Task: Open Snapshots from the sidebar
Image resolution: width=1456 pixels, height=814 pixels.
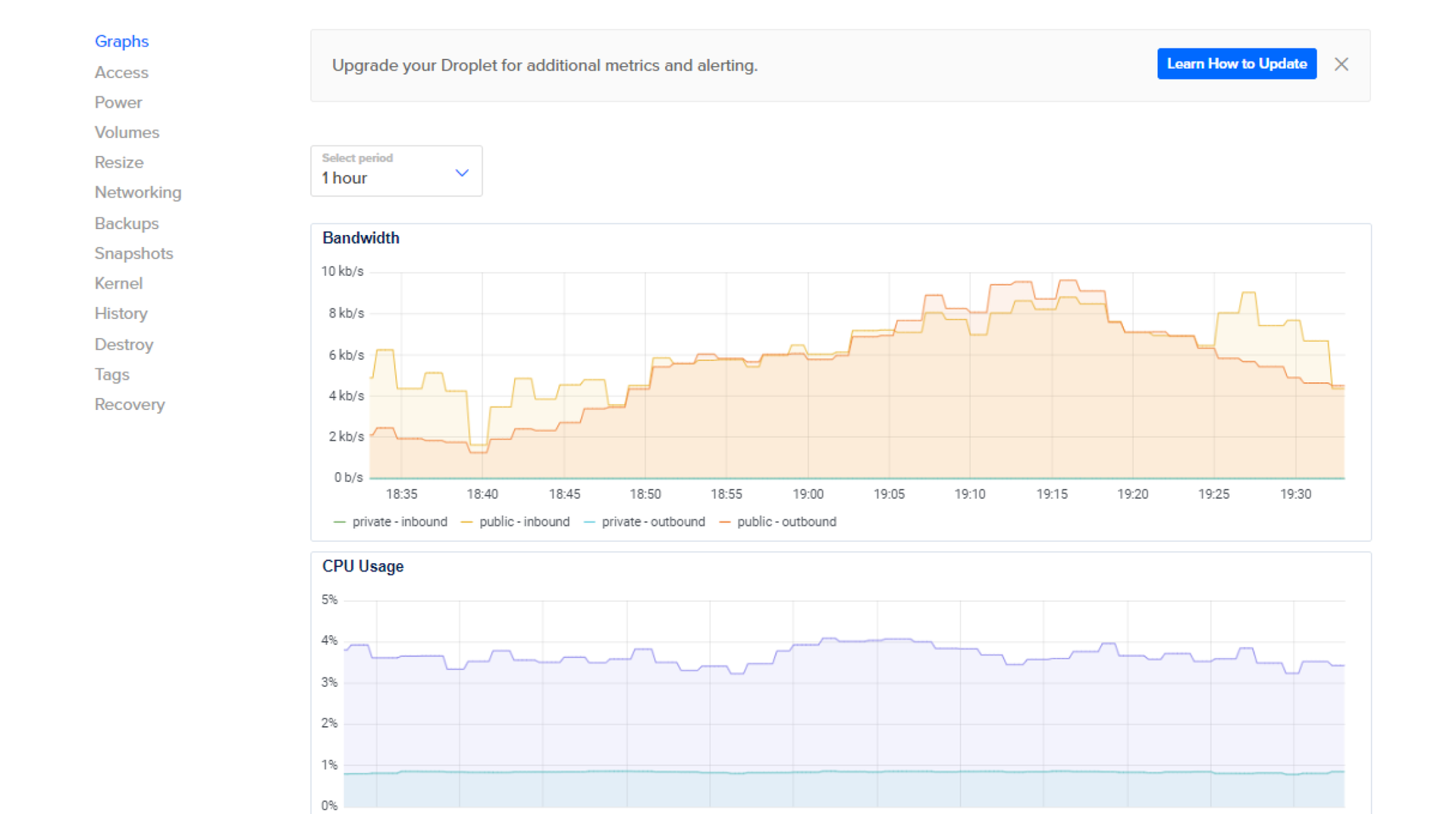Action: click(x=133, y=253)
